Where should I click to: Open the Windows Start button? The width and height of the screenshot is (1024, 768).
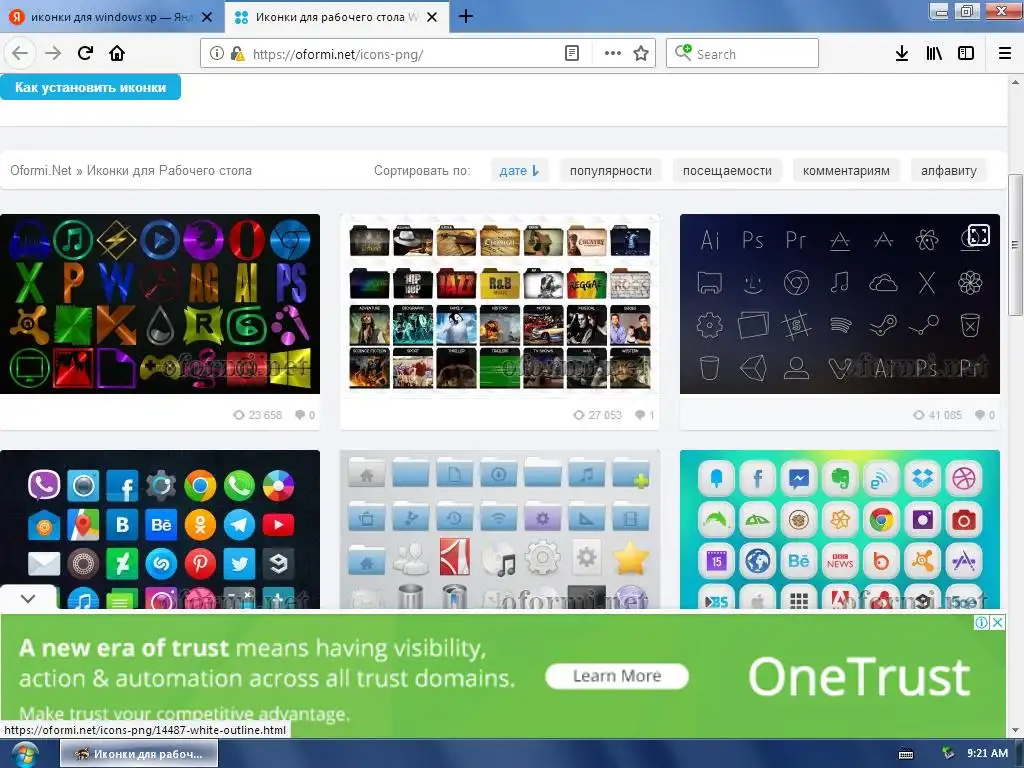pos(24,755)
